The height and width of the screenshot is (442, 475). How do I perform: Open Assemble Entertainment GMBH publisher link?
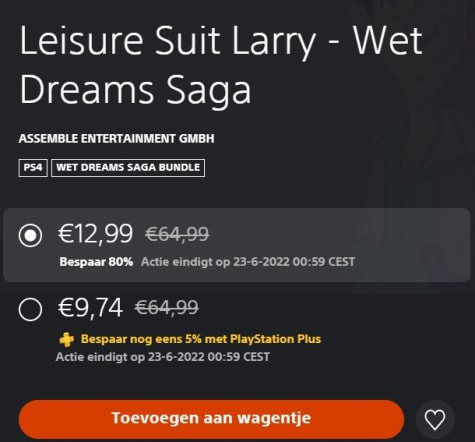[x=116, y=138]
